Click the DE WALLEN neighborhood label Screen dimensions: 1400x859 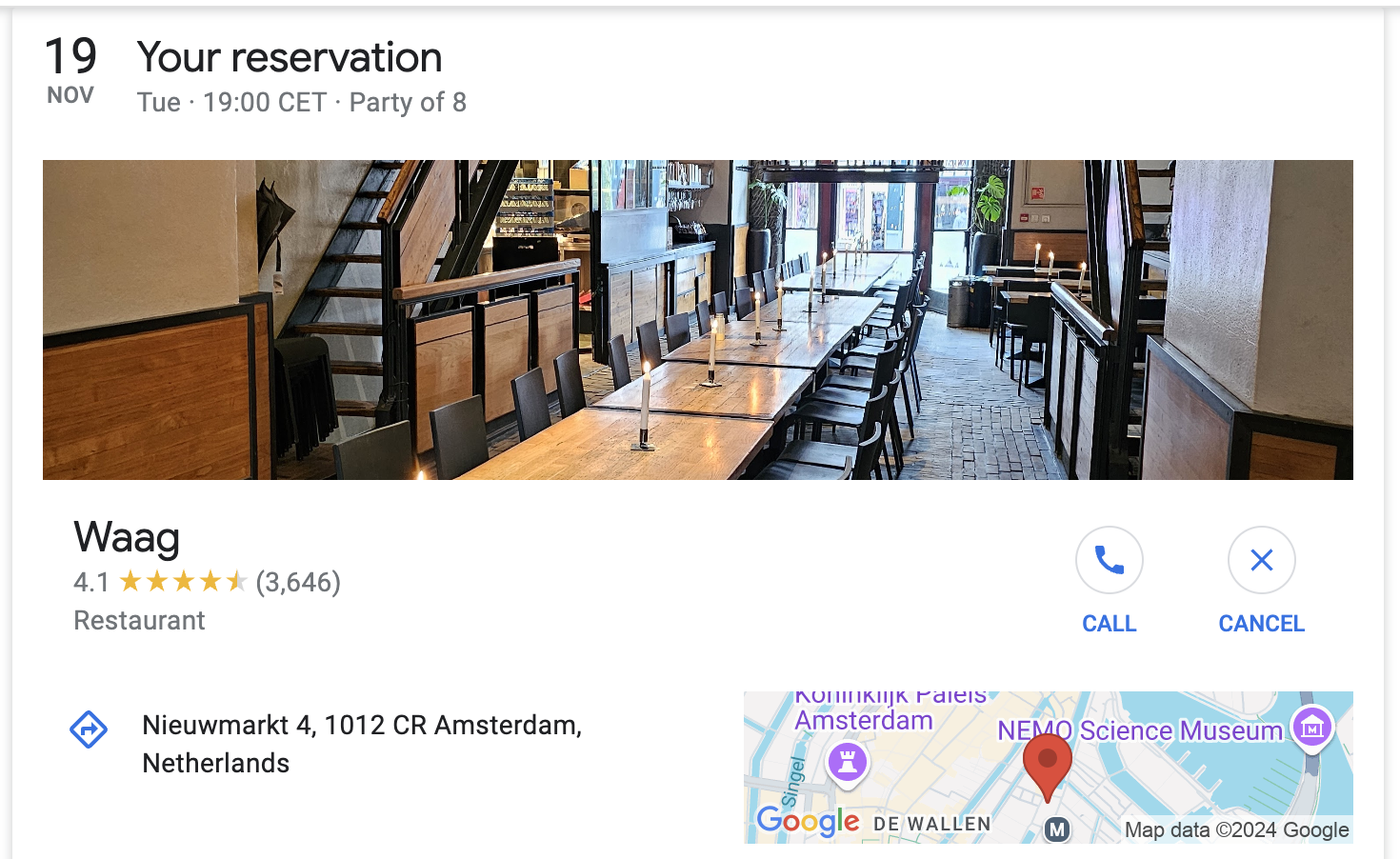[932, 824]
